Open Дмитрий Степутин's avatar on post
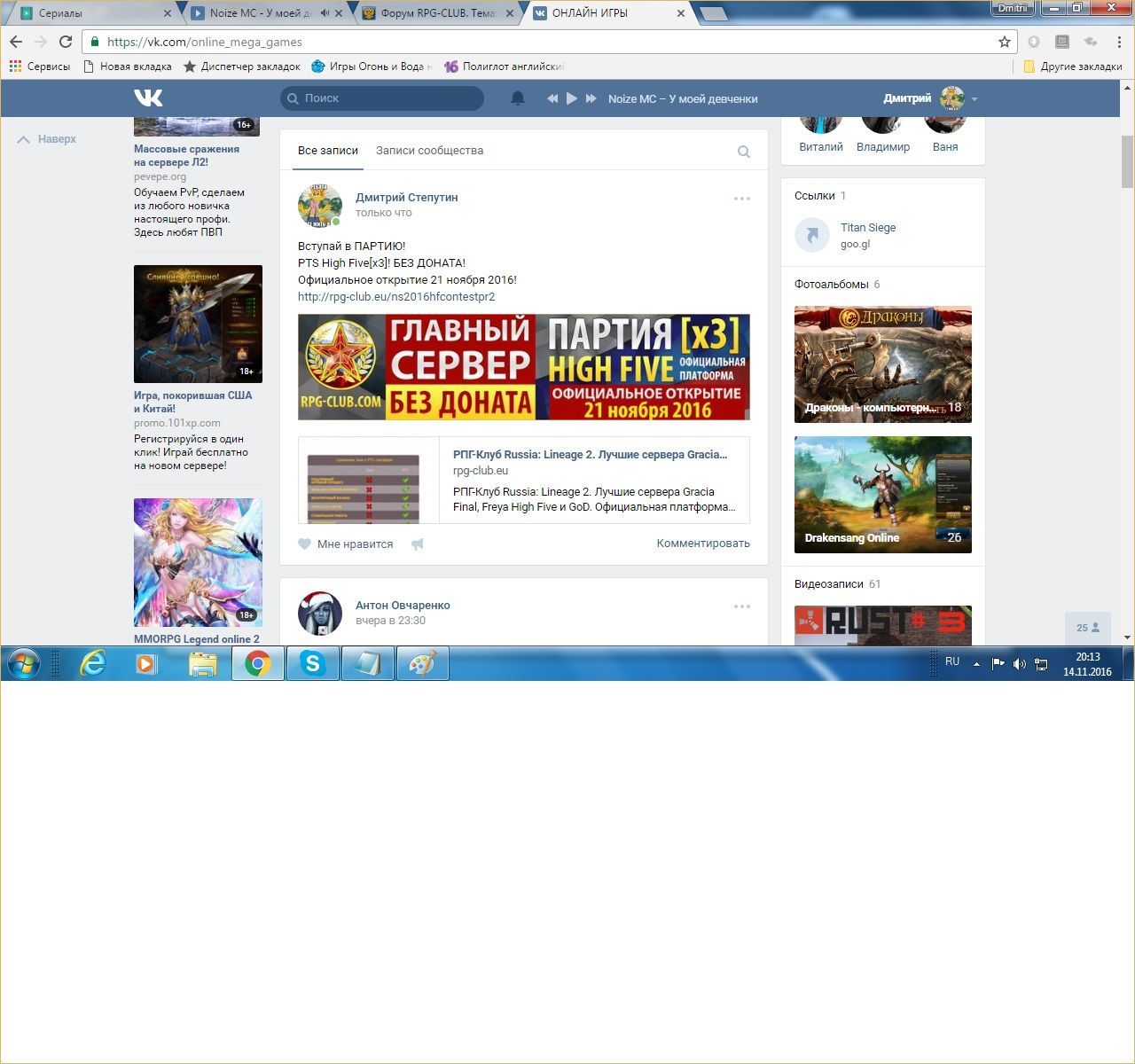The height and width of the screenshot is (1064, 1135). 320,205
